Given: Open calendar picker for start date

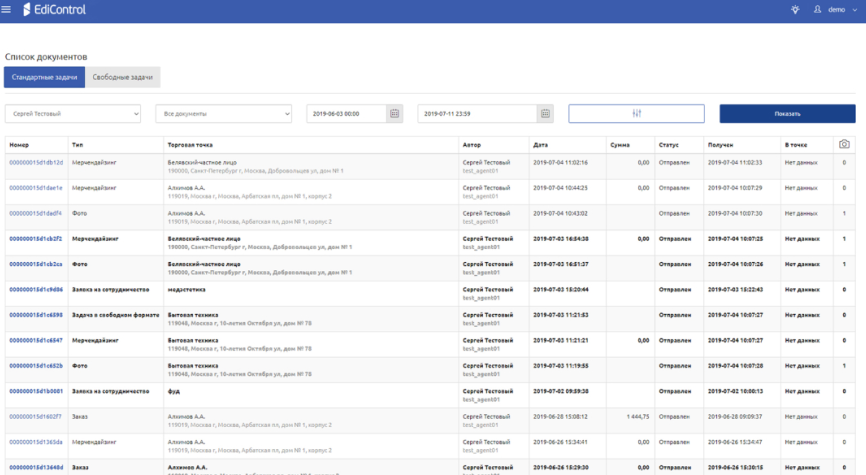Looking at the screenshot, I should (x=395, y=114).
